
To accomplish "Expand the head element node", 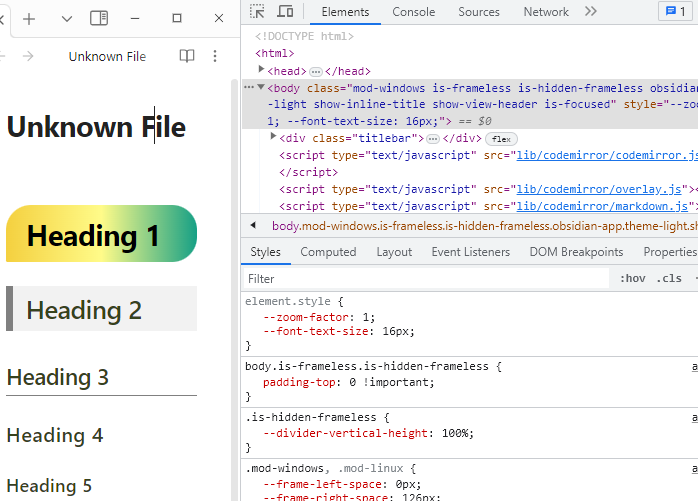I will (x=262, y=69).
